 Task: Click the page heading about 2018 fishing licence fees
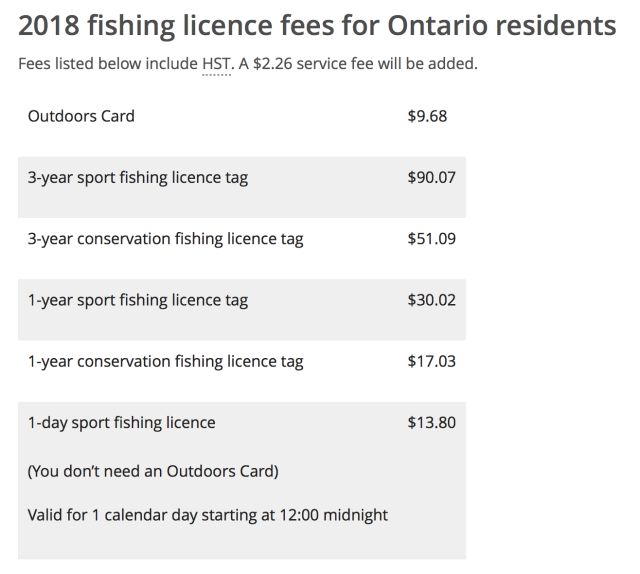click(x=317, y=26)
